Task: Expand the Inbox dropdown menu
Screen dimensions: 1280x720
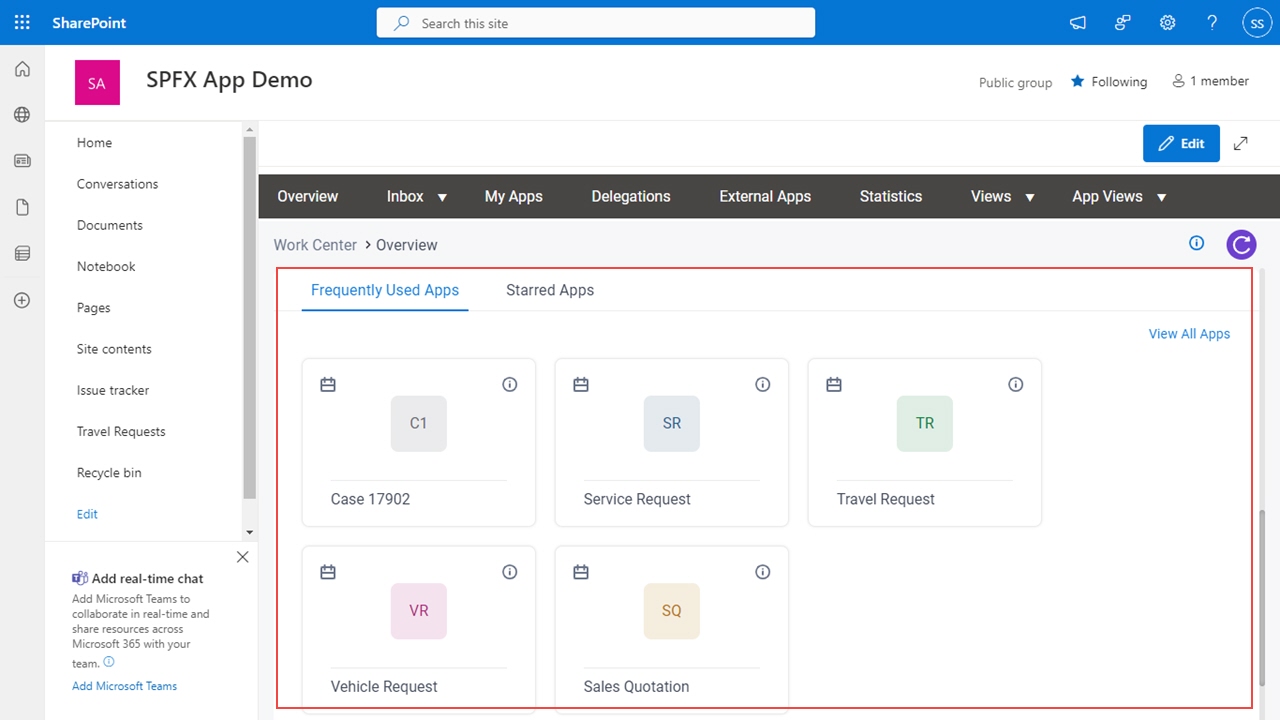Action: point(442,197)
